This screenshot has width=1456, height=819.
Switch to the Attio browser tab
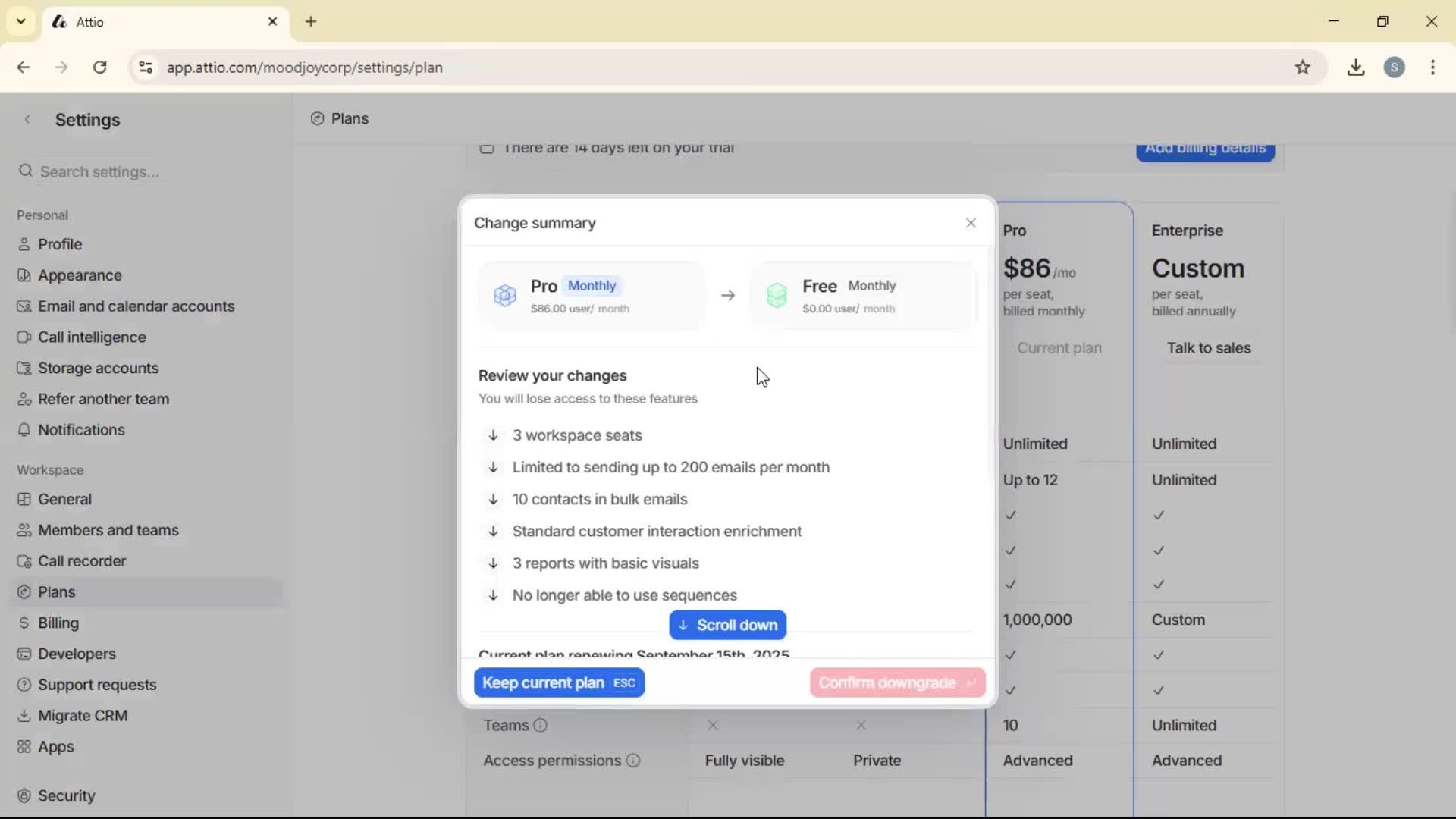tap(136, 21)
